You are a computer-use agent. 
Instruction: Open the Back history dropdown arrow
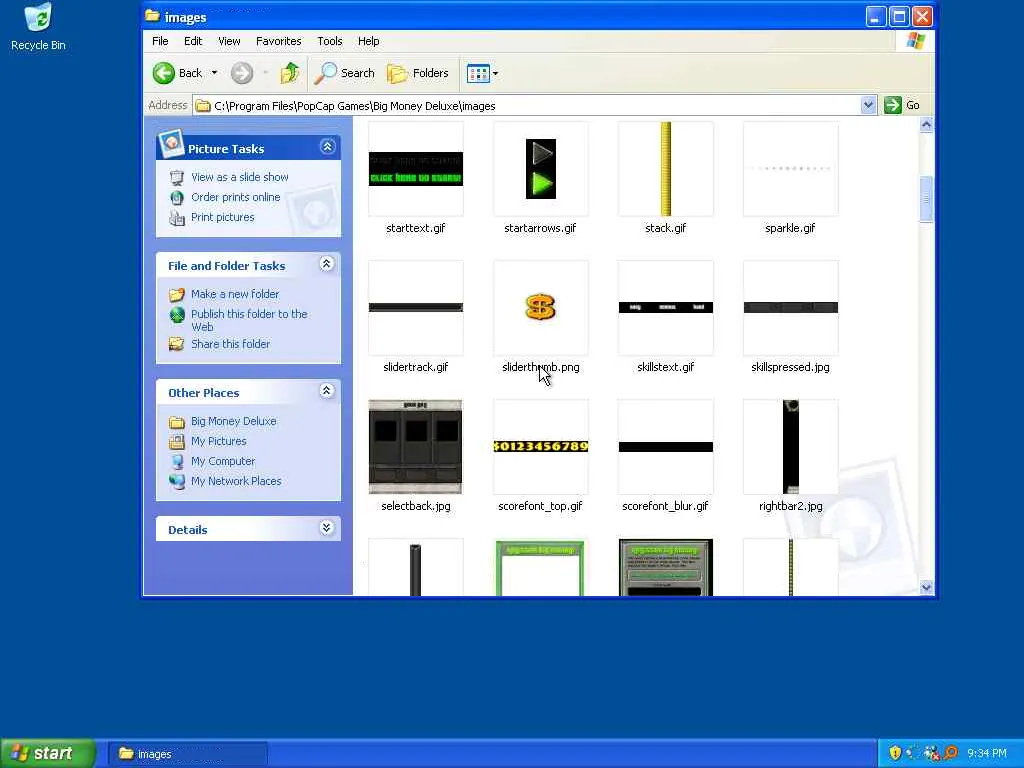coord(214,73)
